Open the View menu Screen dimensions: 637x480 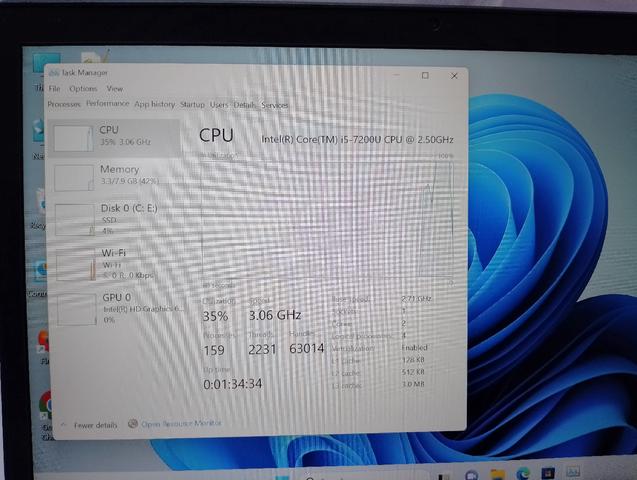[x=115, y=89]
